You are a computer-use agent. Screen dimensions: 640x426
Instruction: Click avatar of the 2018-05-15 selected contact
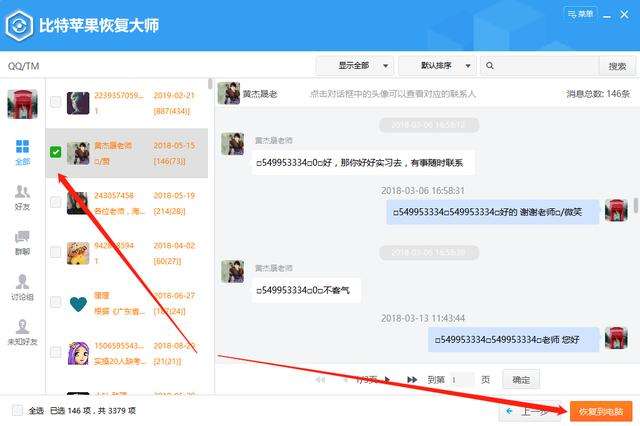tap(78, 153)
